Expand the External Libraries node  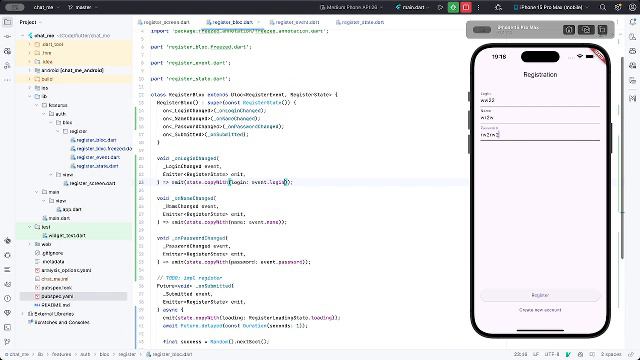[x=23, y=314]
